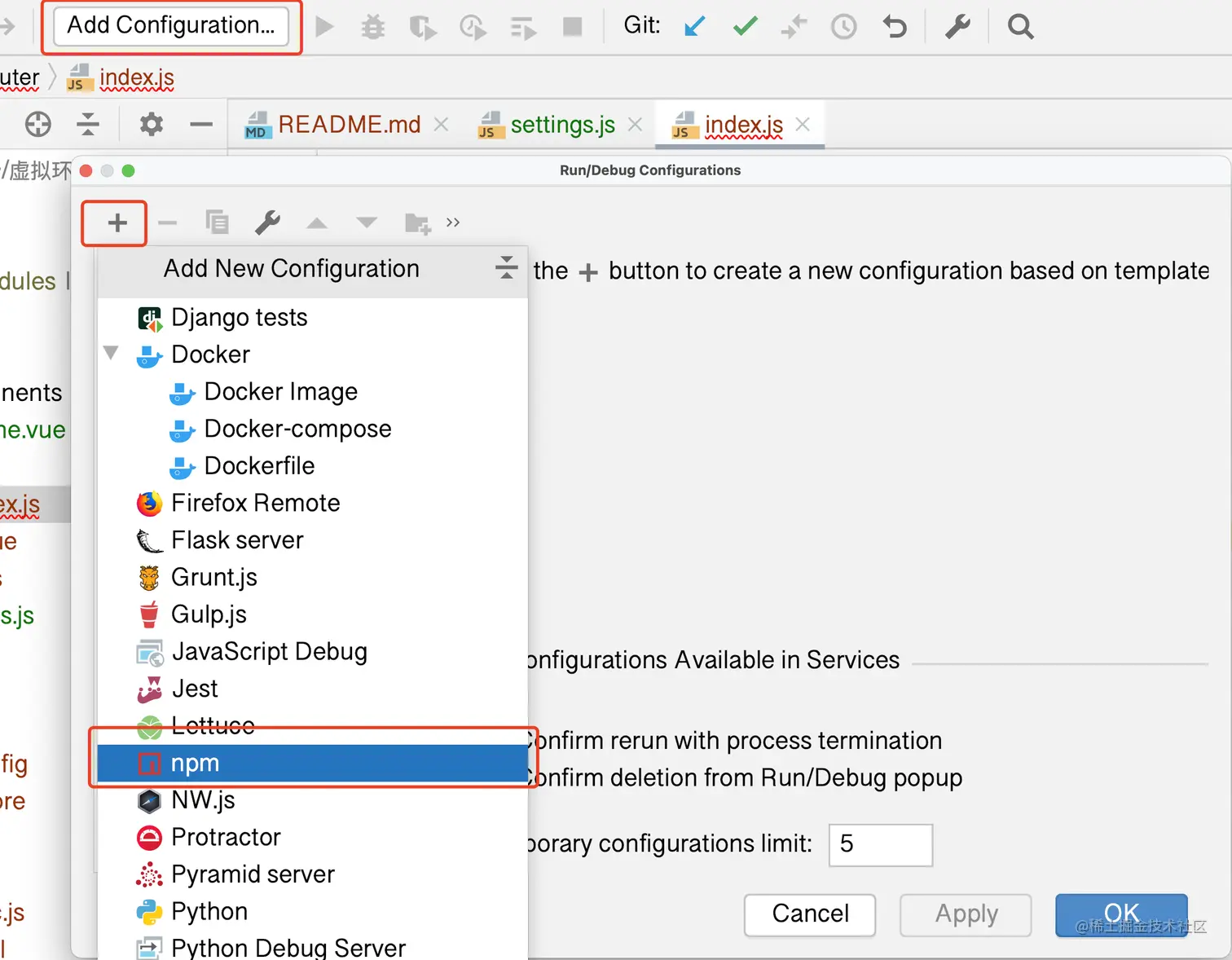Close the README.md tab
This screenshot has width=1232, height=960.
(x=441, y=124)
